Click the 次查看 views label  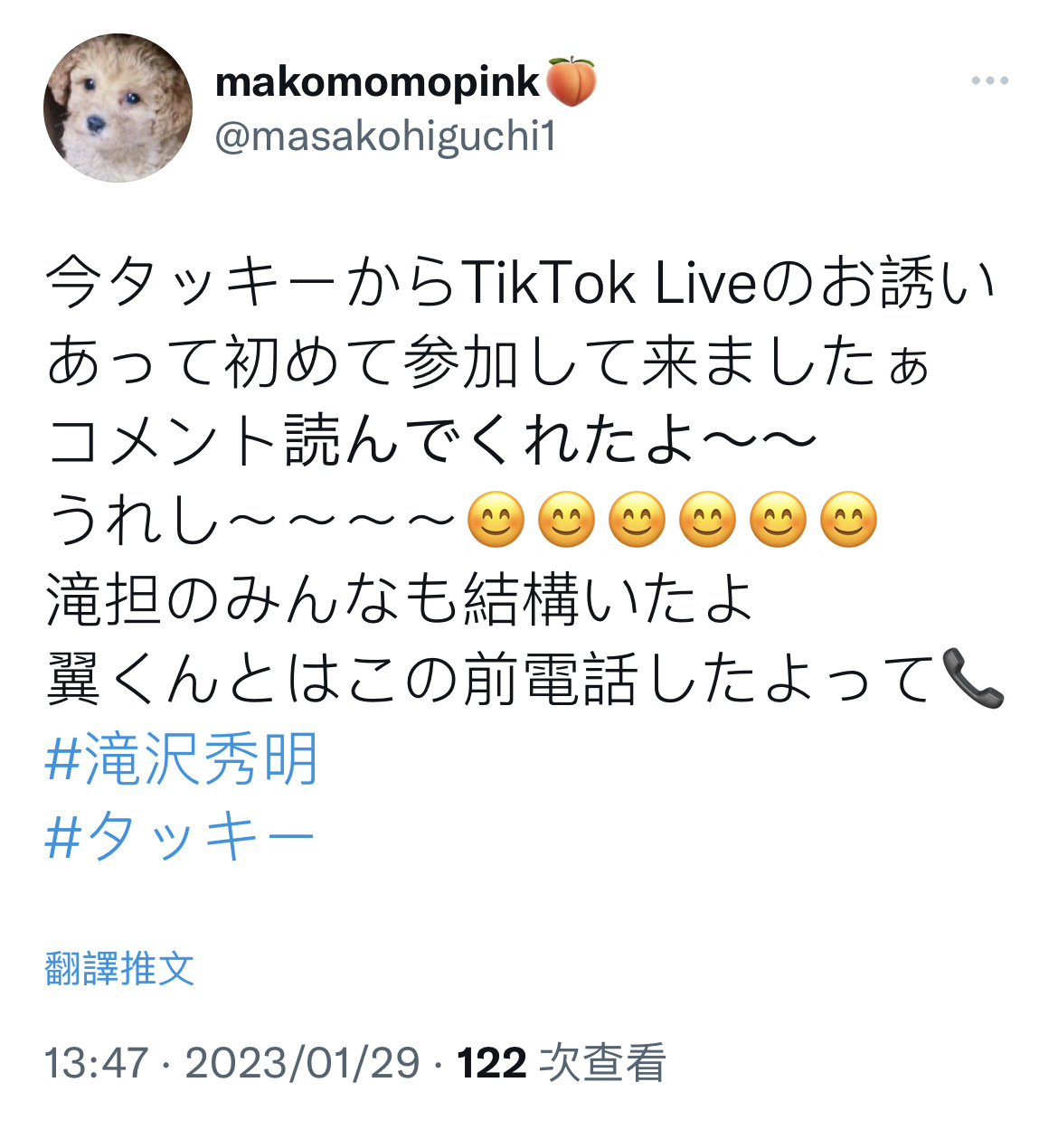pos(603,1063)
